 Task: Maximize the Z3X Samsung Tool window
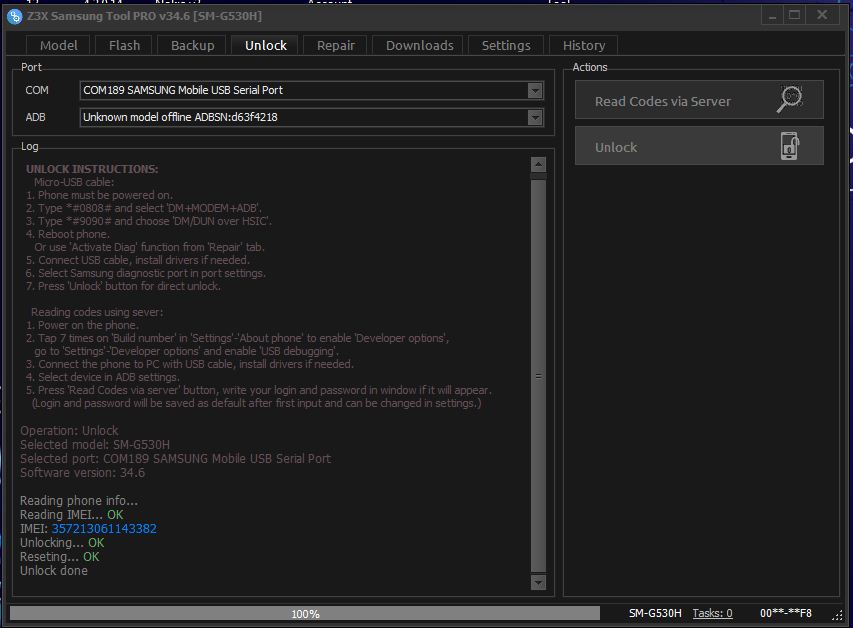(x=794, y=15)
